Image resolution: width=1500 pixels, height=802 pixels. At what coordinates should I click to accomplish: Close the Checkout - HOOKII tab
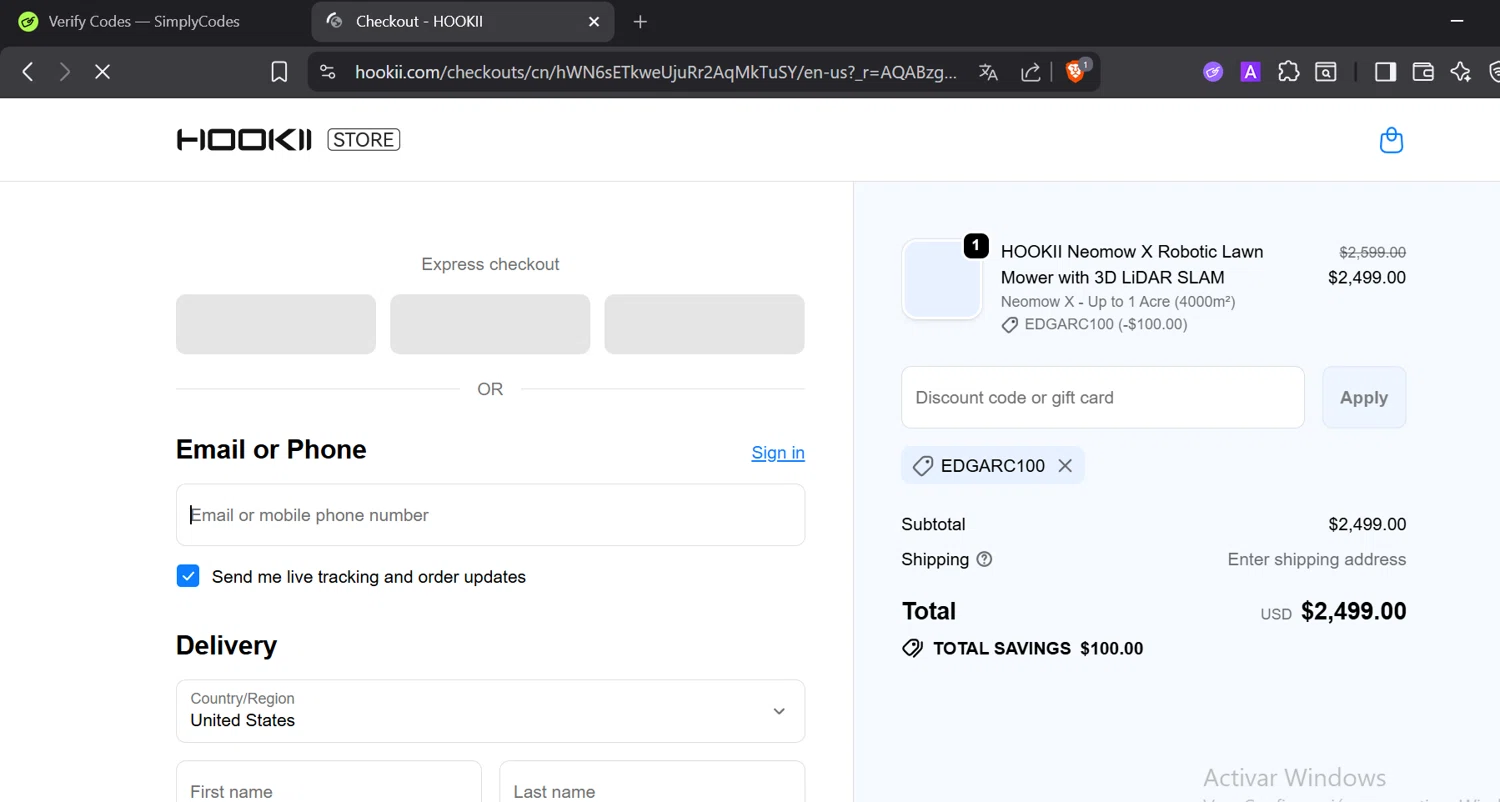click(x=594, y=21)
